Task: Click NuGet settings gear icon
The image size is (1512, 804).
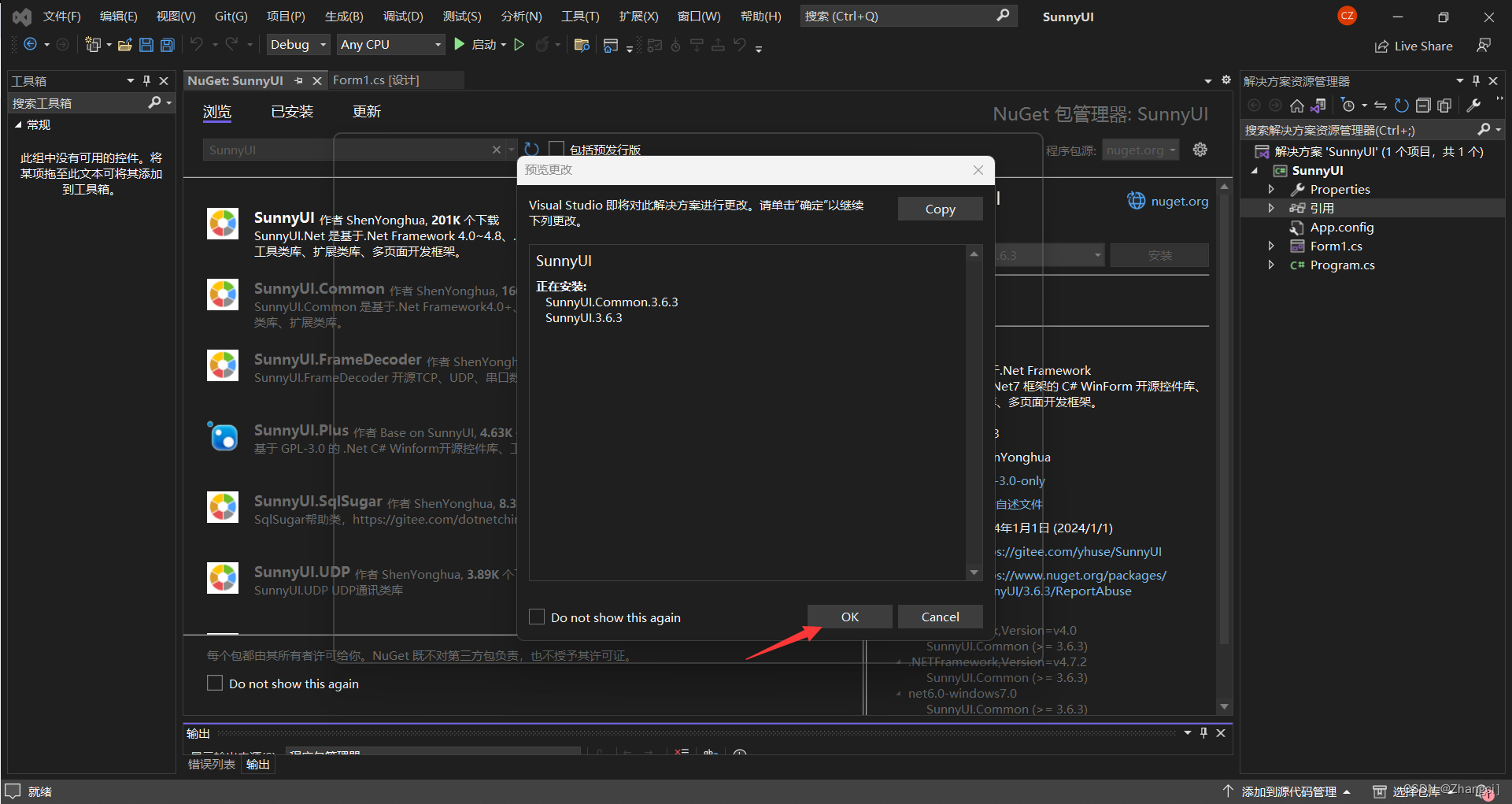Action: pyautogui.click(x=1200, y=150)
